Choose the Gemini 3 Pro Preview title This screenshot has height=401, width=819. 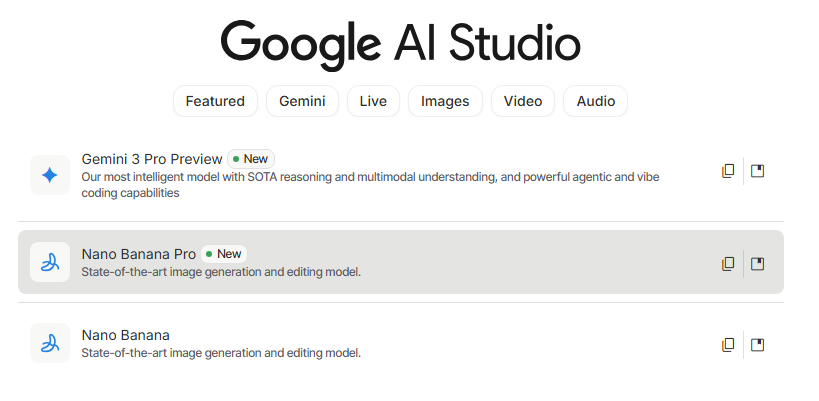152,159
